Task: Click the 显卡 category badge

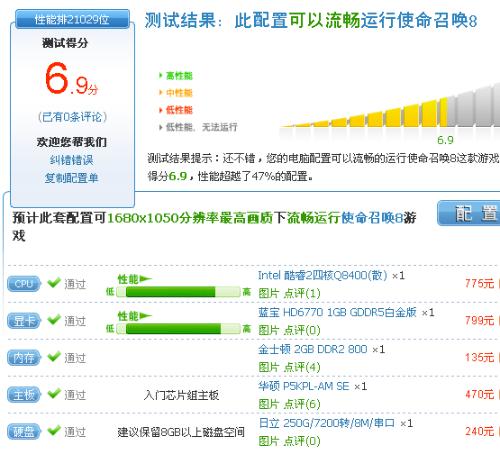Action: coord(24,321)
